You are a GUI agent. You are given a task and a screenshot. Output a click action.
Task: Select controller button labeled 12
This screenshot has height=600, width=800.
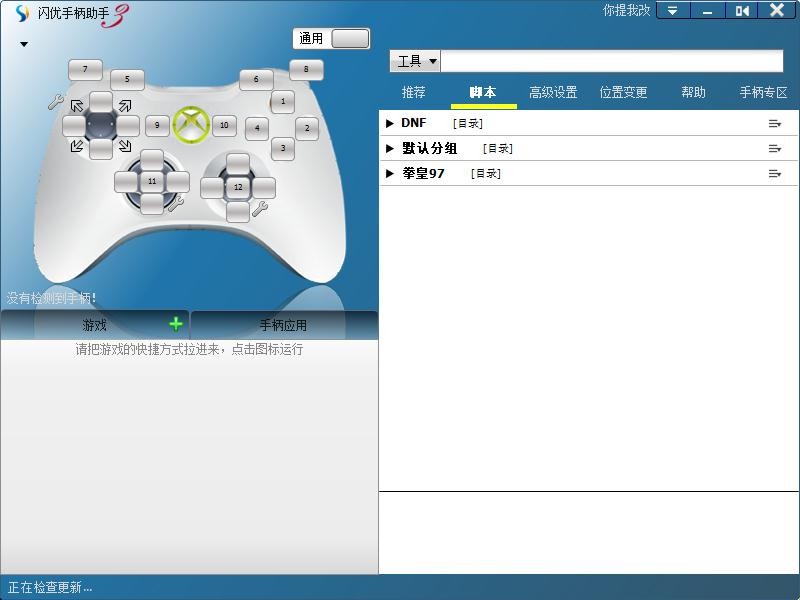(238, 186)
